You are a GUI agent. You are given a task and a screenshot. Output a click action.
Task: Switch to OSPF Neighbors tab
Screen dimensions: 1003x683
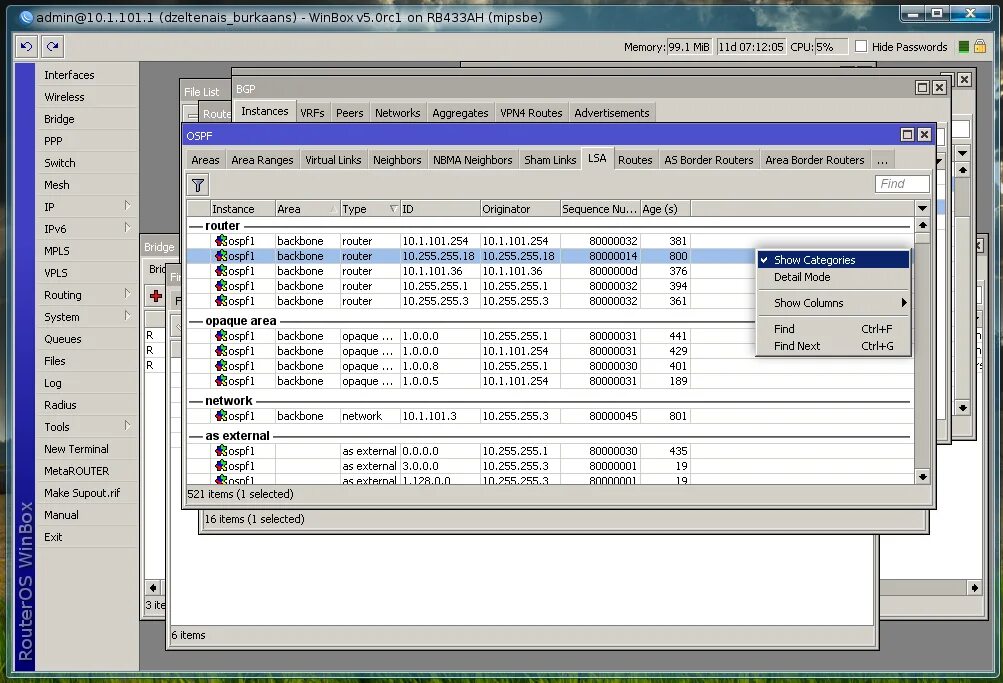[397, 160]
